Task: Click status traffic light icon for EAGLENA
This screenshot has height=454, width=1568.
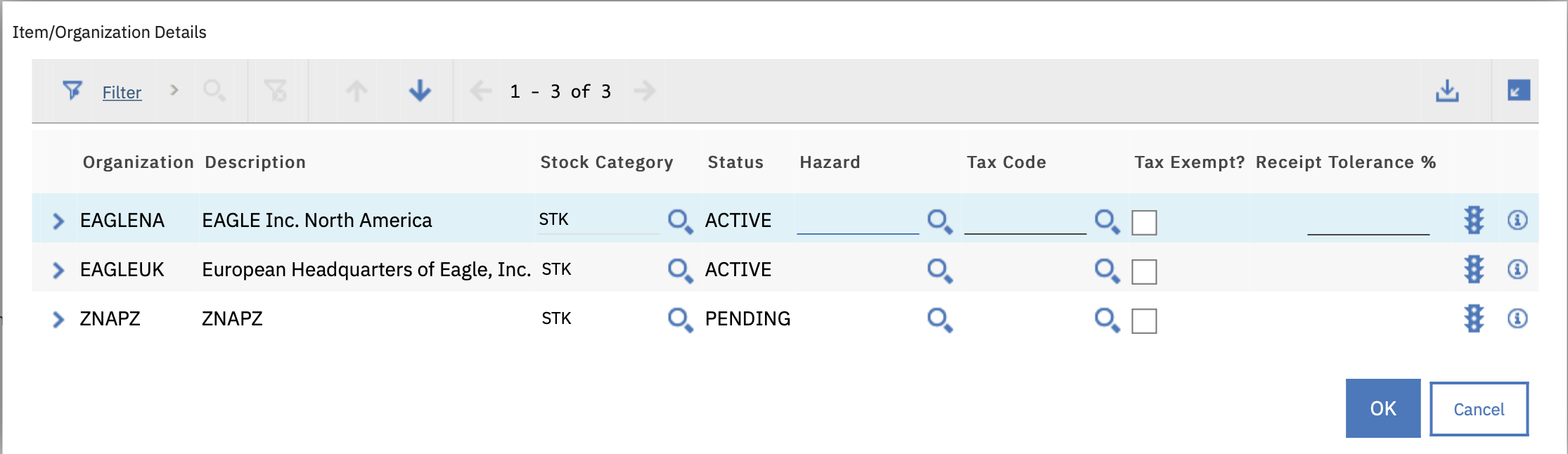Action: (x=1474, y=221)
